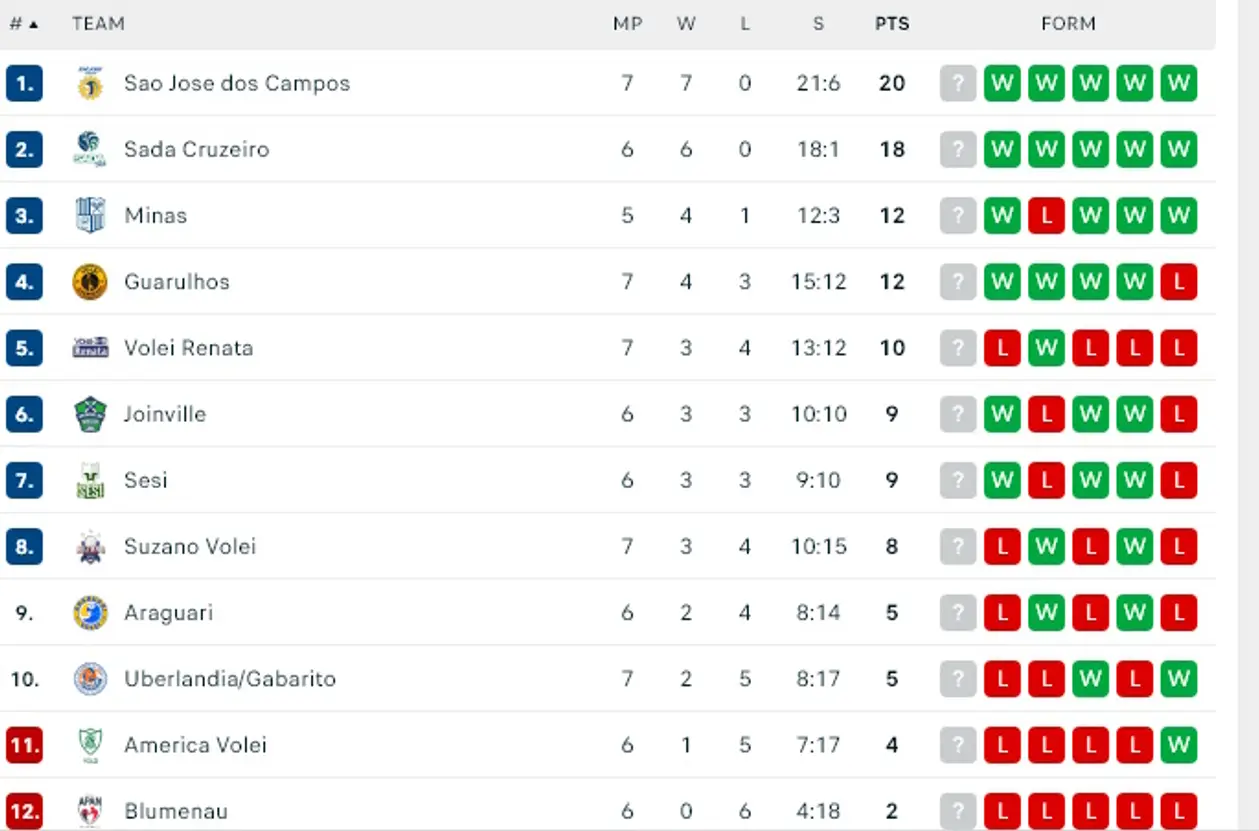Click Minas's red L form badge
The height and width of the screenshot is (831, 1259).
[1046, 215]
